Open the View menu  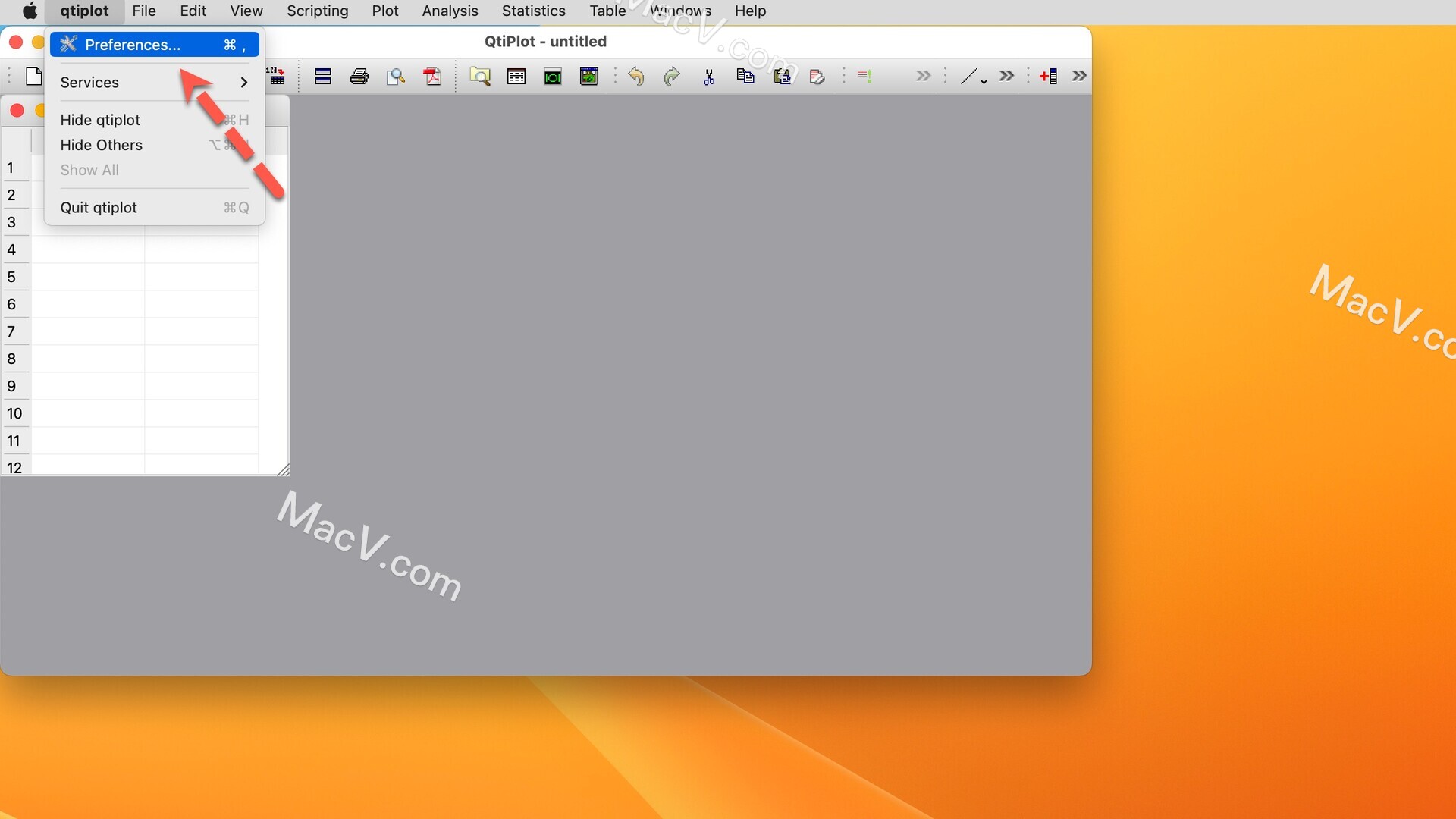246,11
